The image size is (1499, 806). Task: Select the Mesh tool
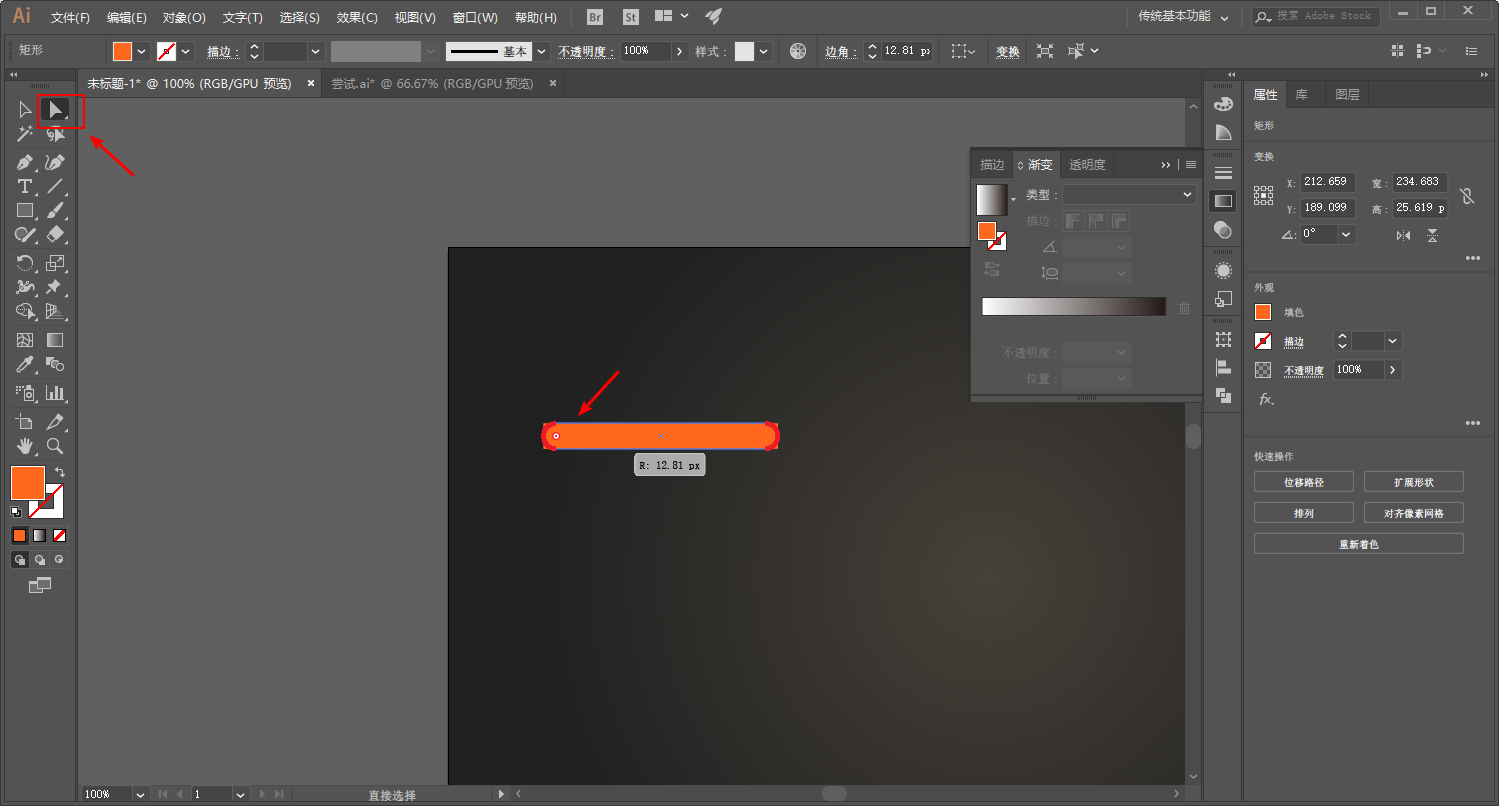coord(25,341)
